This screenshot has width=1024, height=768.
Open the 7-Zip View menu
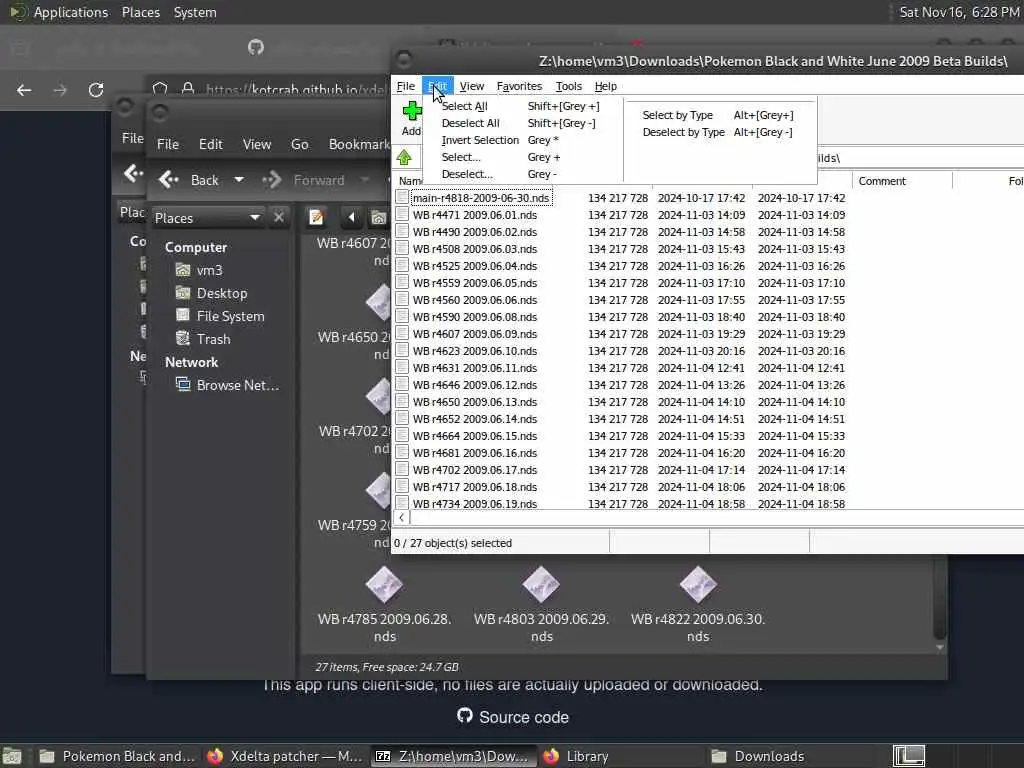tap(472, 86)
